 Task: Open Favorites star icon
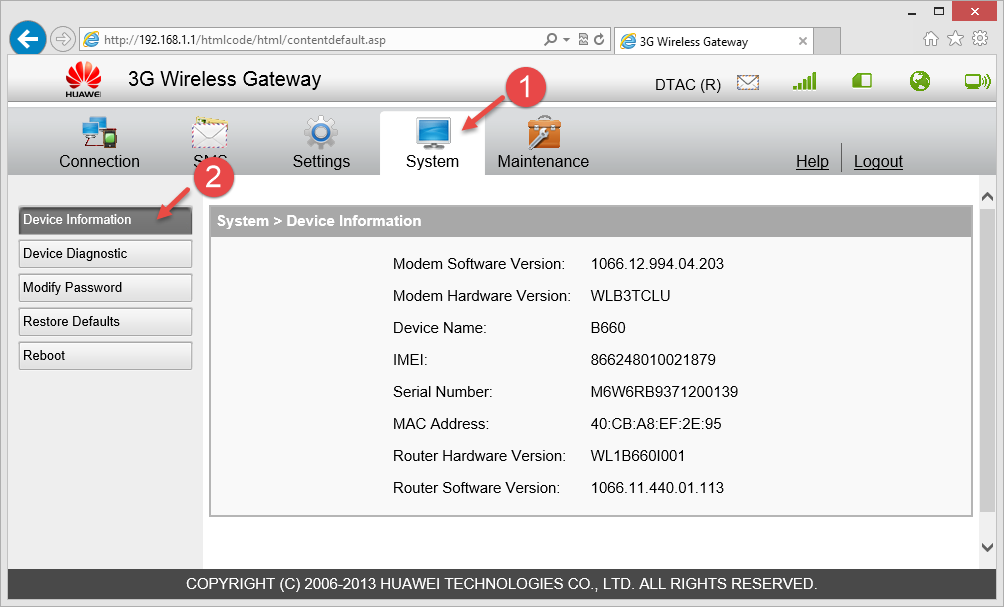pyautogui.click(x=955, y=39)
